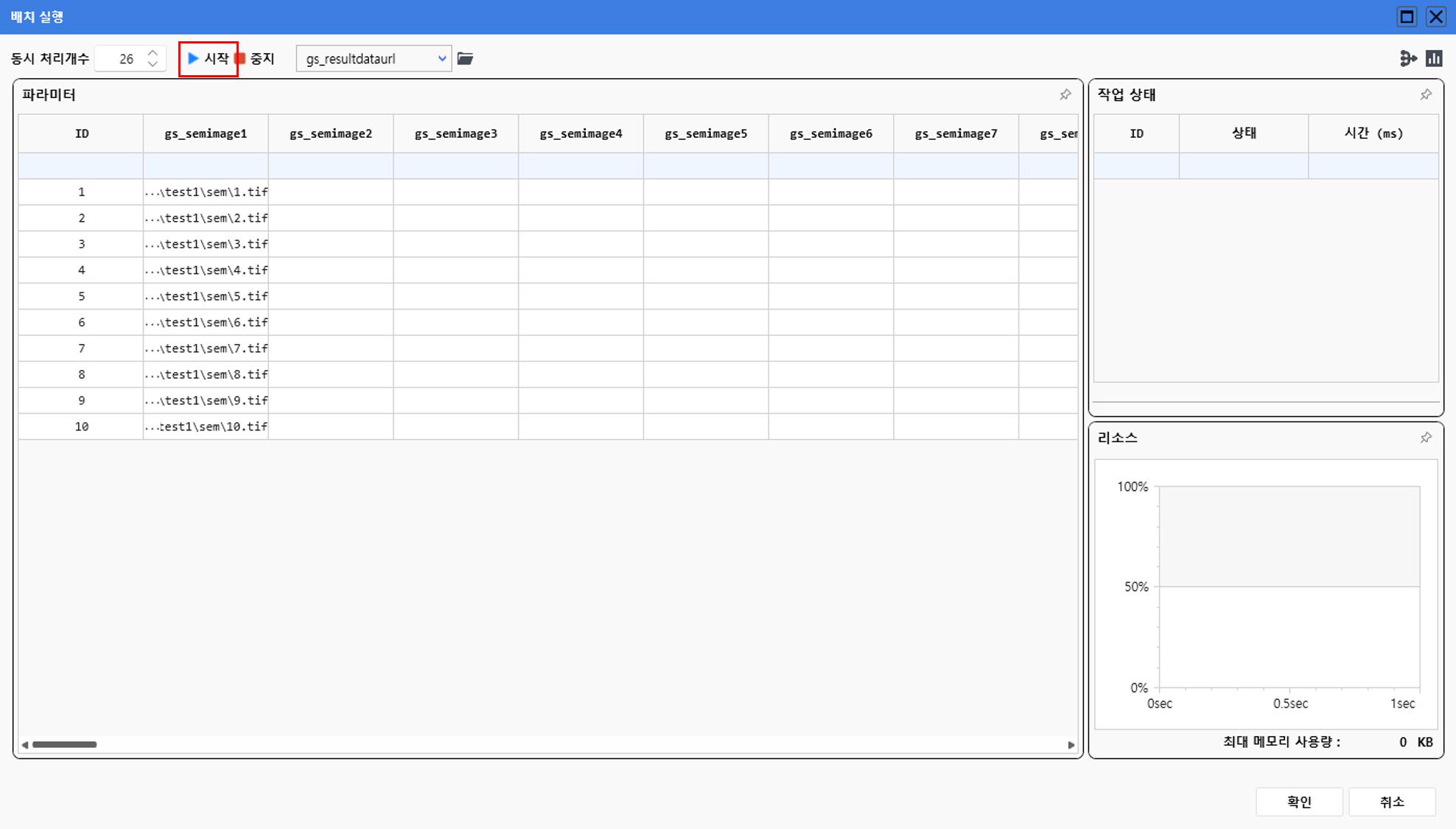Click the 시작 play button
This screenshot has width=1456, height=829.
coord(208,58)
